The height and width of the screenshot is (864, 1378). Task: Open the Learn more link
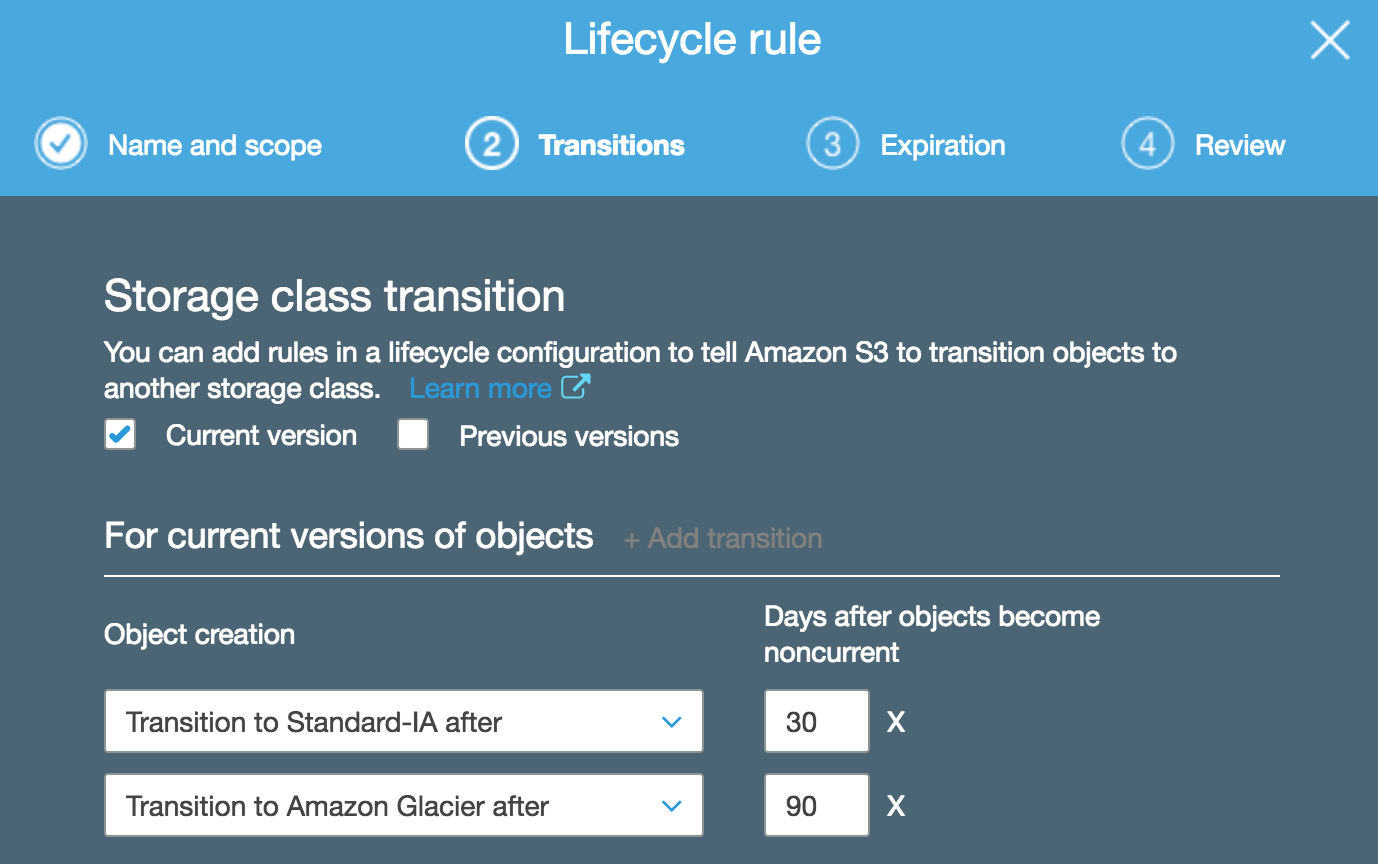click(x=480, y=387)
